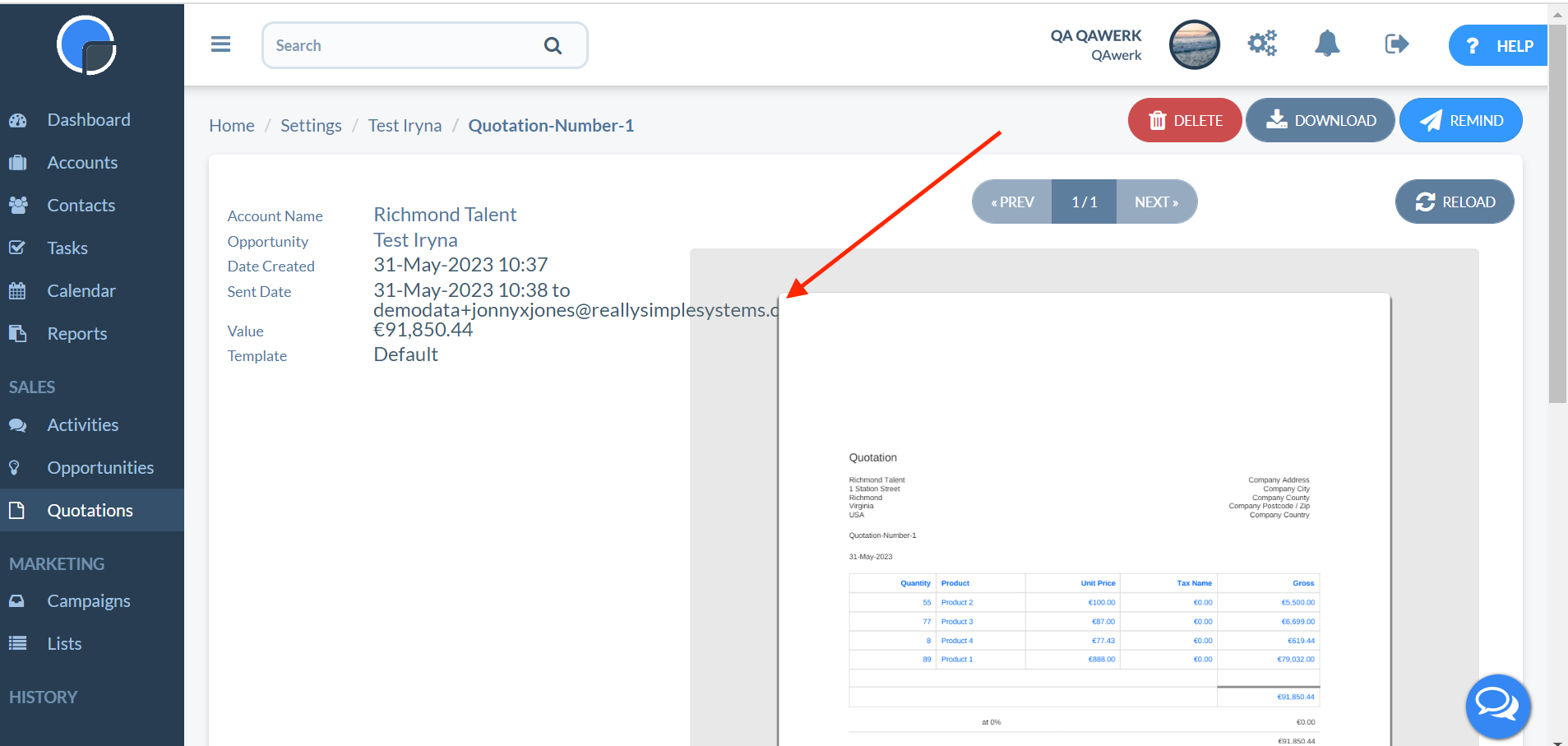Open the settings gears icon
This screenshot has height=746, width=1568.
click(1262, 44)
